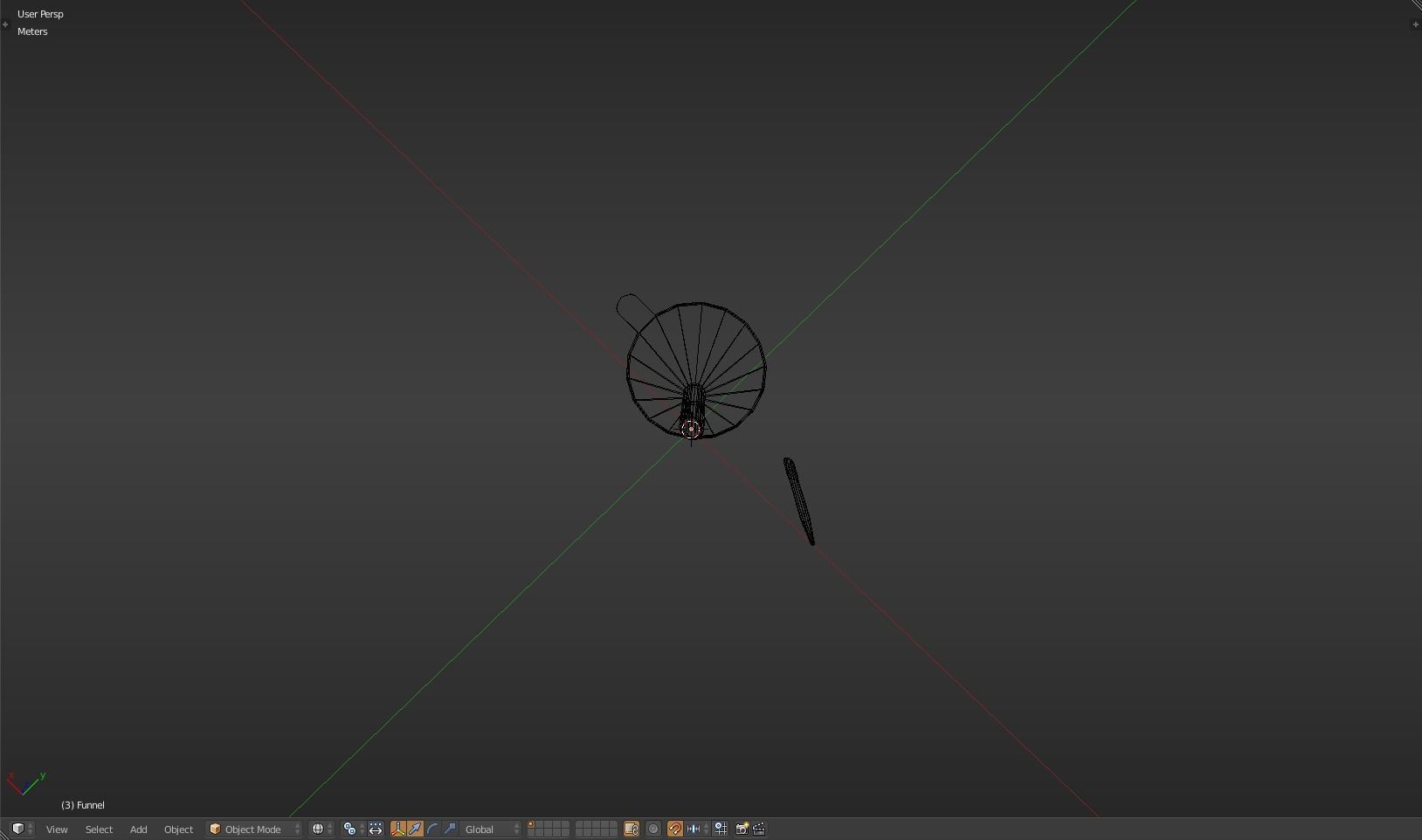
Task: Expand the tool shelf plus toggle
Action: [x=5, y=24]
